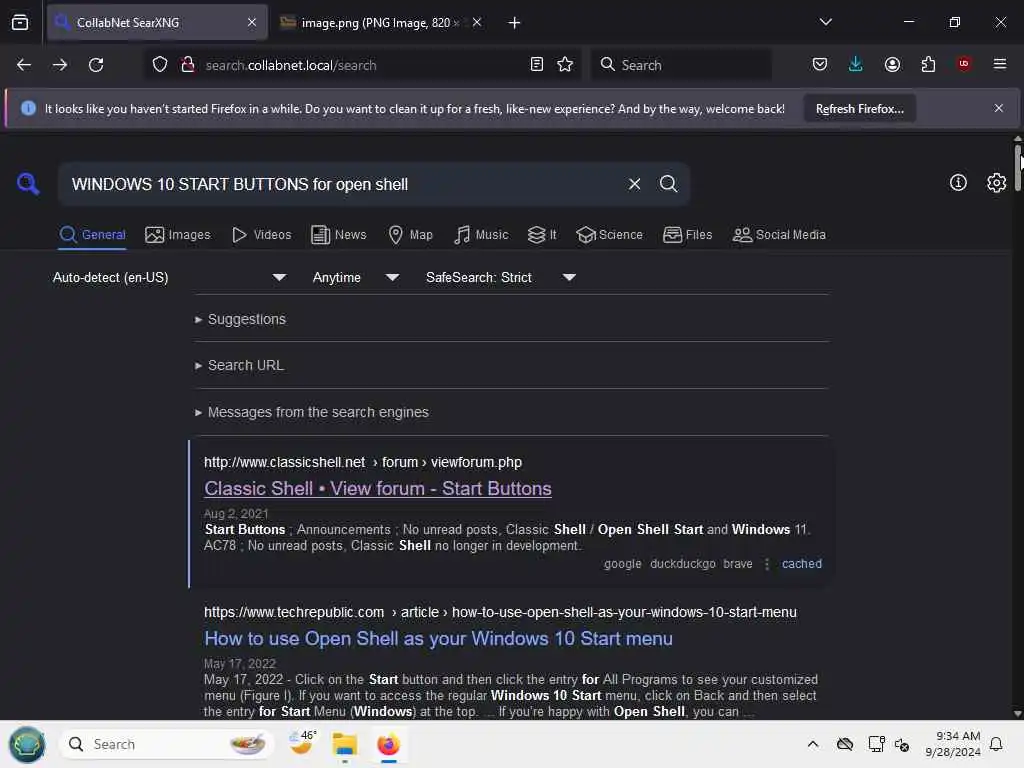The width and height of the screenshot is (1024, 768).
Task: Bookmark this page with the star icon
Action: [565, 64]
